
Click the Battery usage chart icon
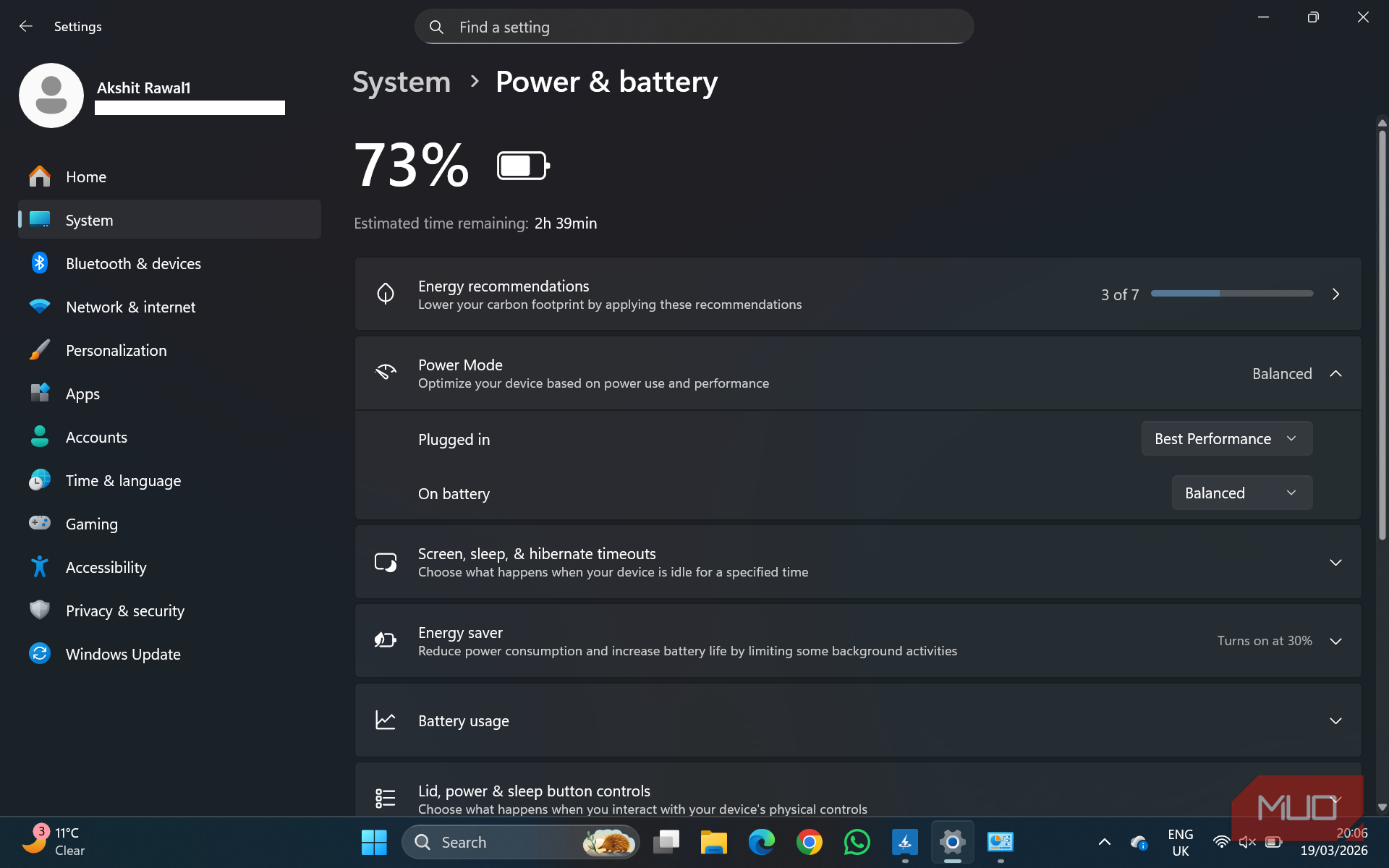[386, 720]
